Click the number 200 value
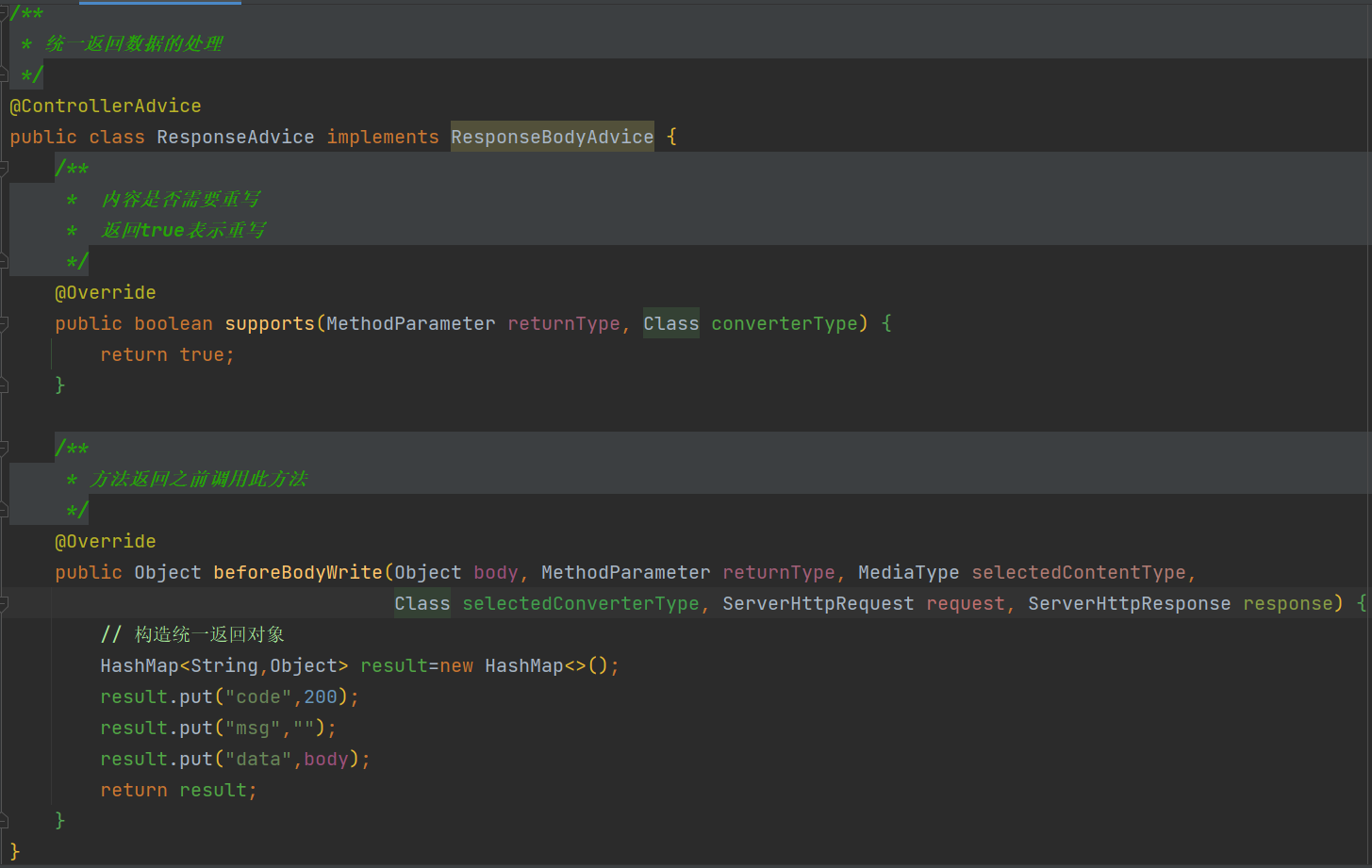The image size is (1372, 868). tap(321, 696)
